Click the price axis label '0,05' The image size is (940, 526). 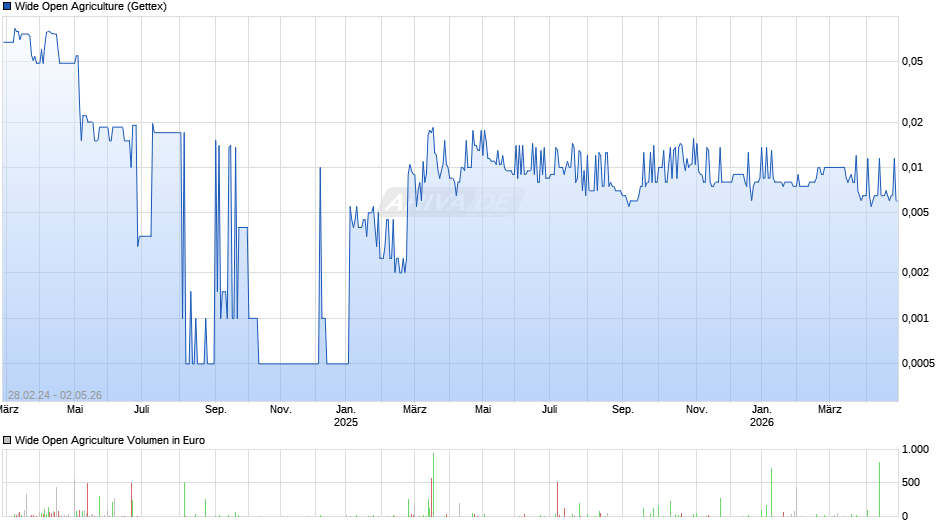click(x=912, y=61)
